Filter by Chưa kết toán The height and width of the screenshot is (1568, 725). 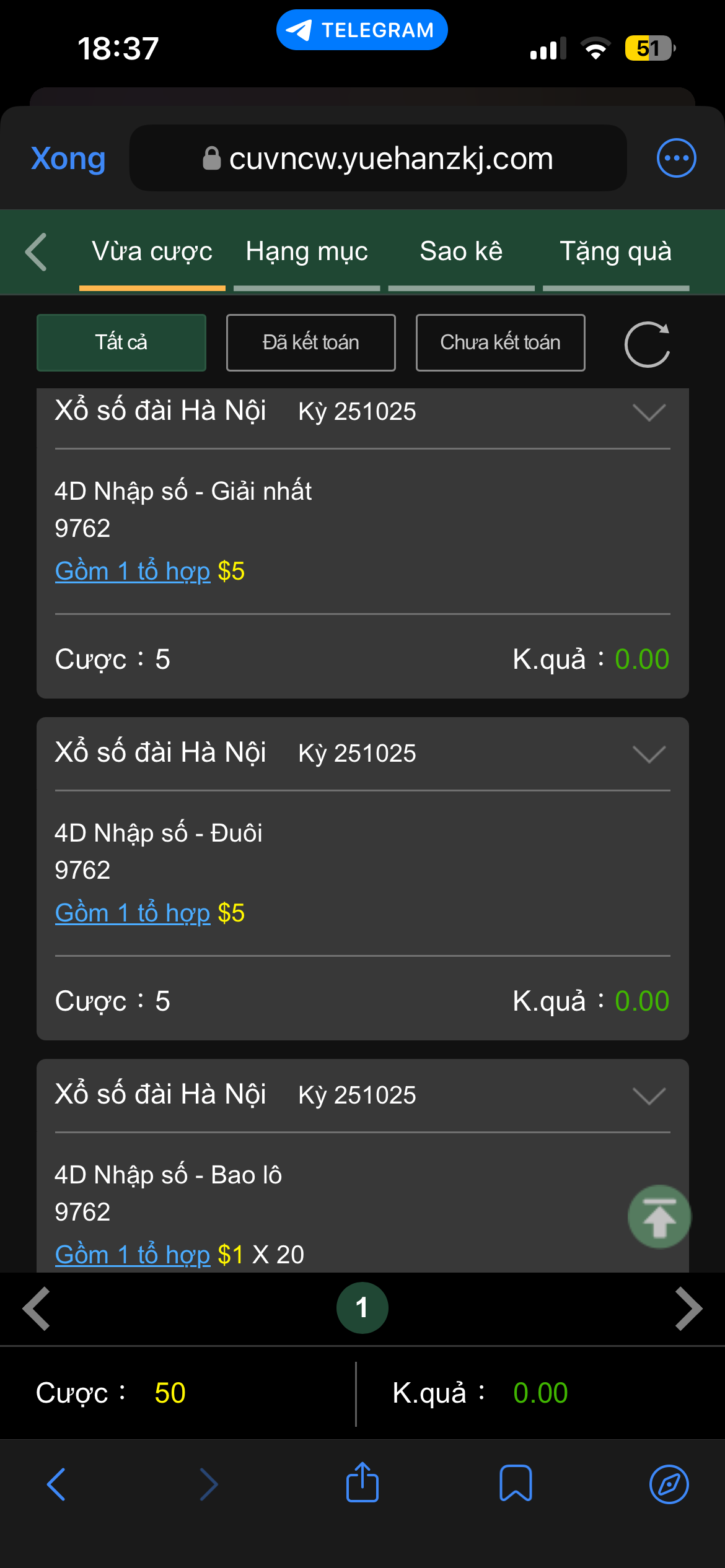500,342
